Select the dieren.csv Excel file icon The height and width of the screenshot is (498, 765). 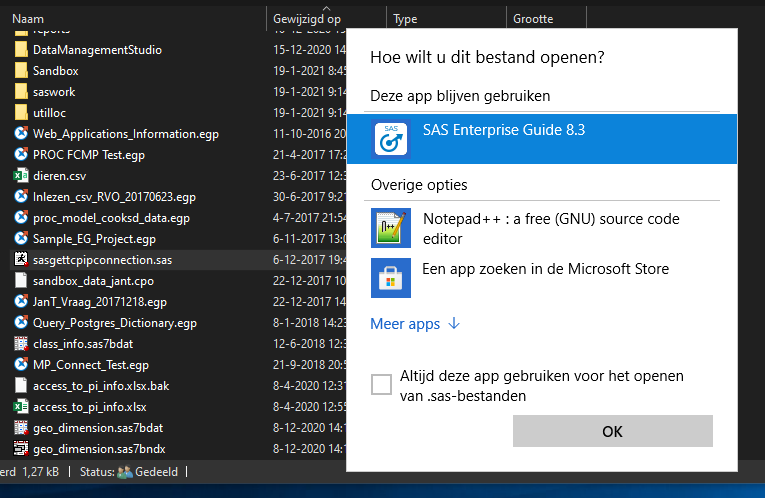[x=20, y=175]
